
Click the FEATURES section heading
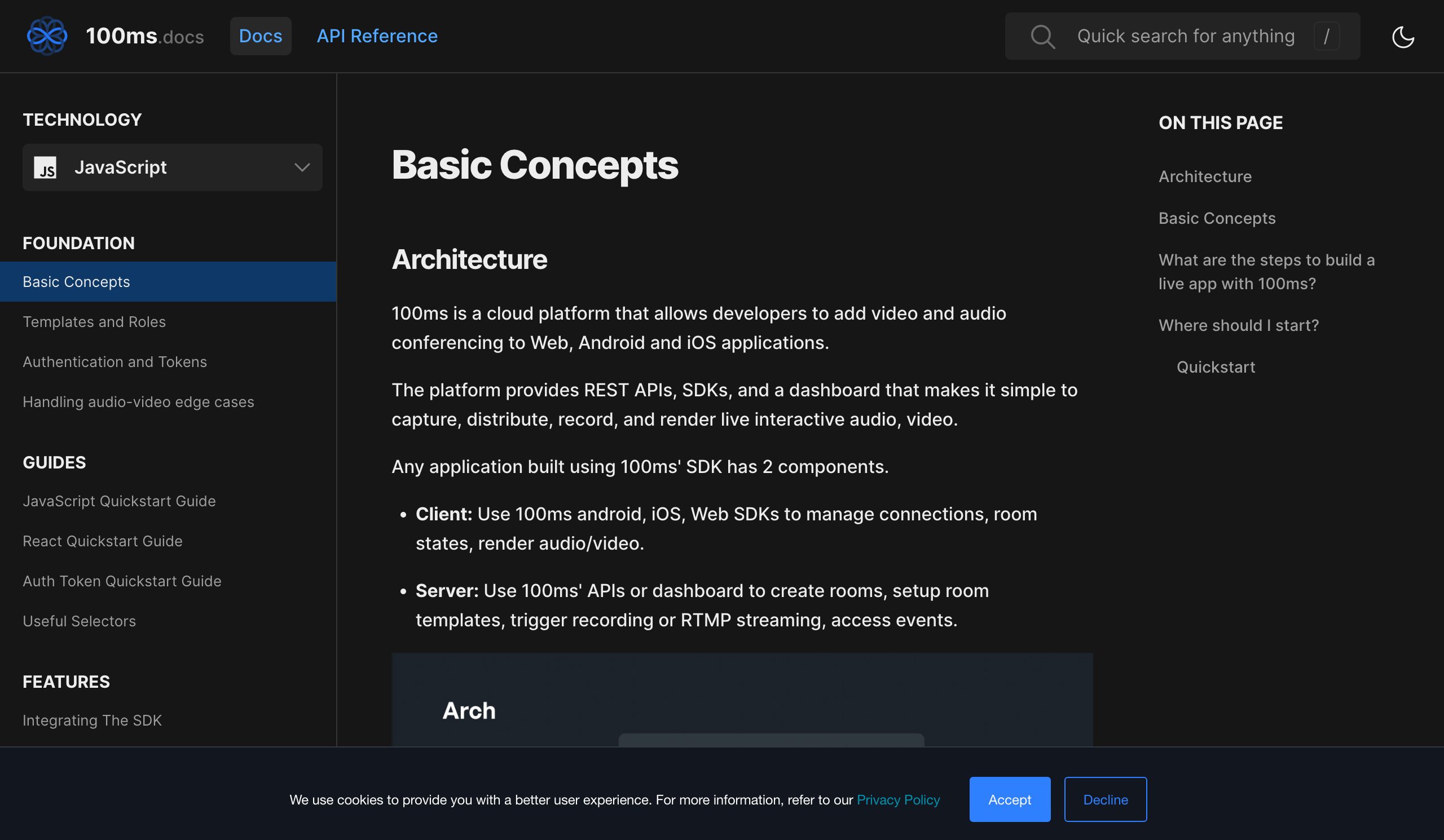coord(66,682)
